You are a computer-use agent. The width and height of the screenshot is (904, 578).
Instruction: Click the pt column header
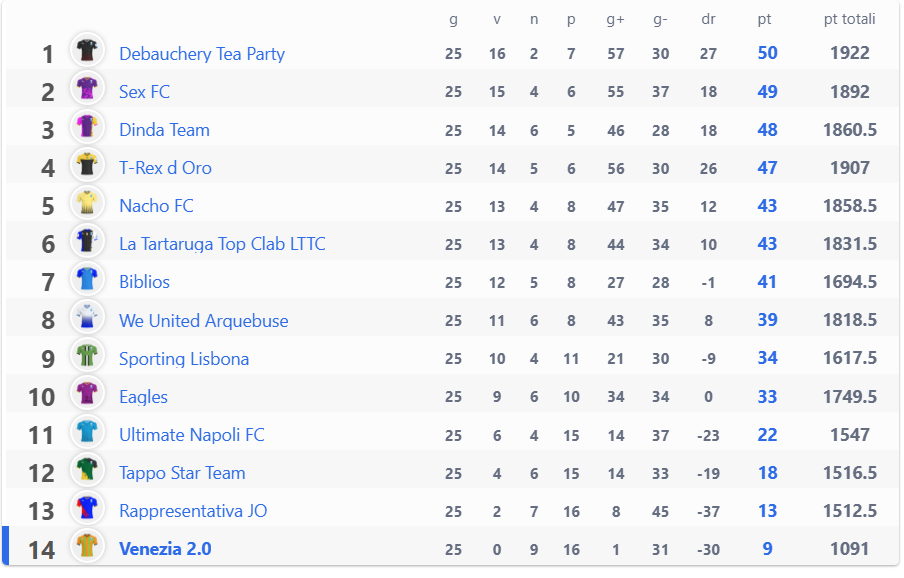(764, 20)
